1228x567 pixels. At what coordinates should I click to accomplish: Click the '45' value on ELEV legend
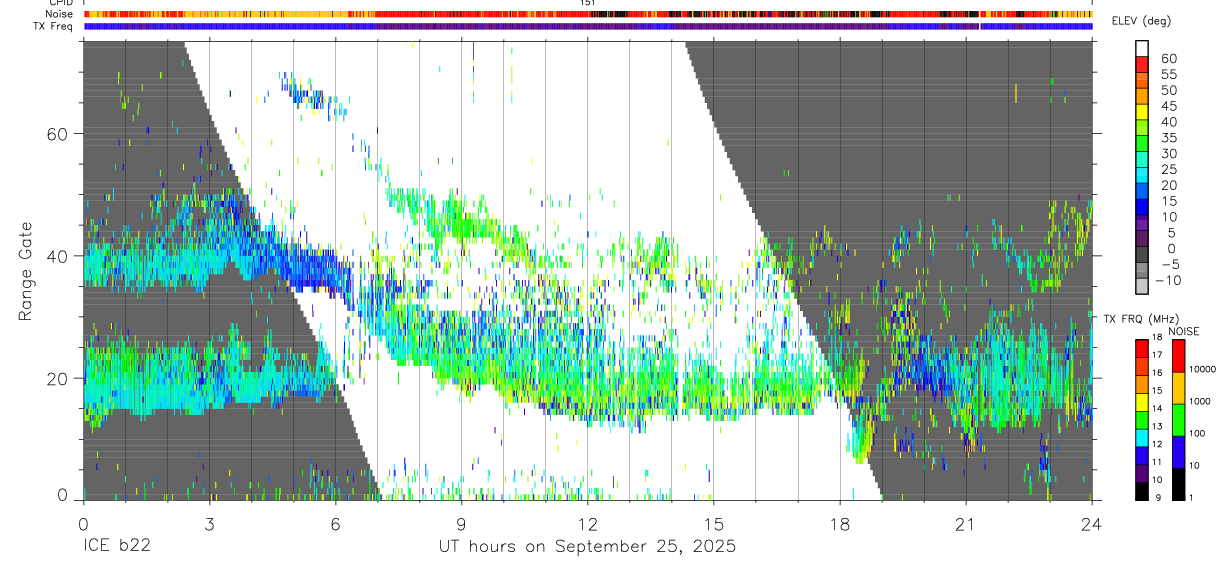tap(1168, 105)
